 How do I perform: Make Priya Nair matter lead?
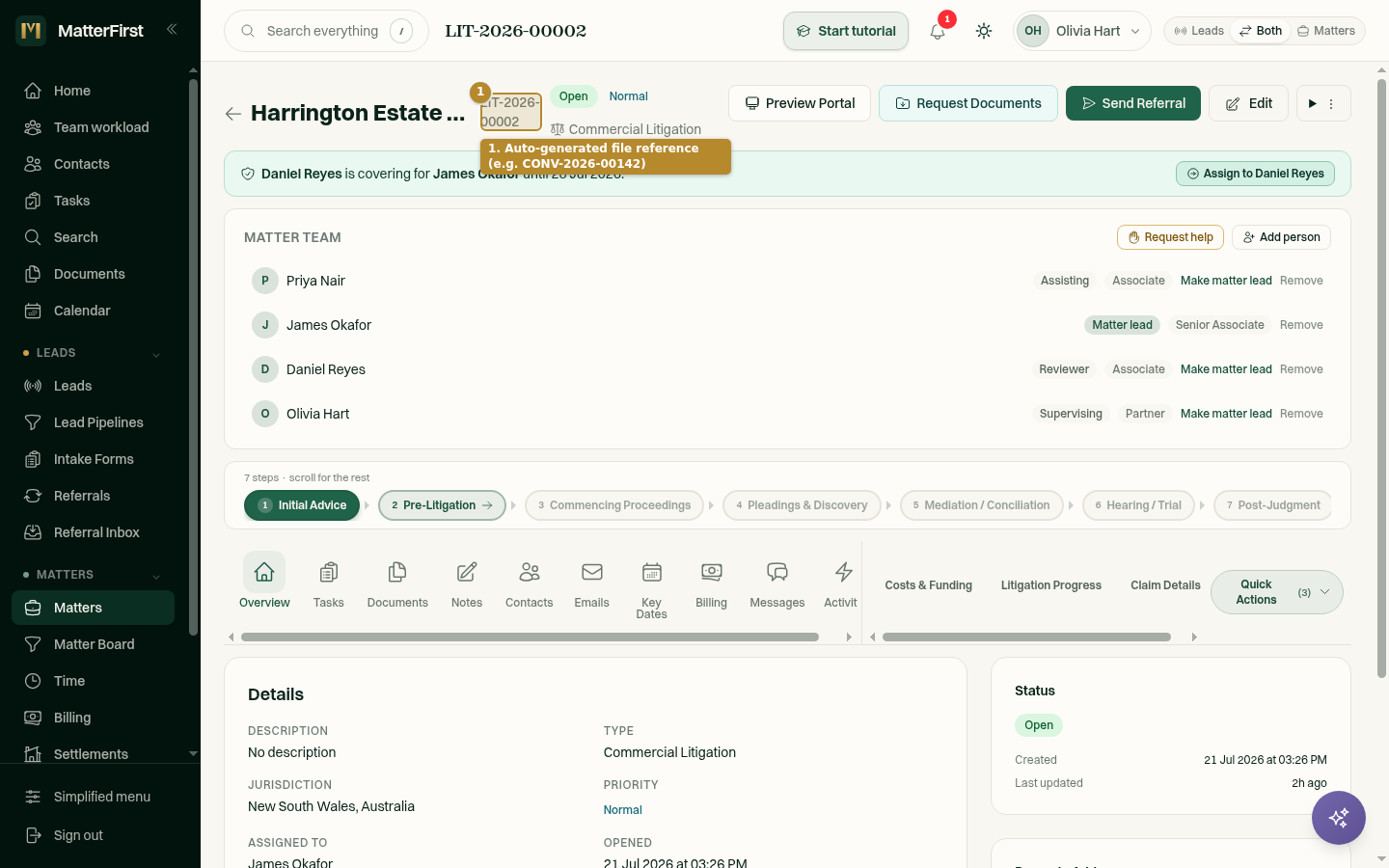1226,281
